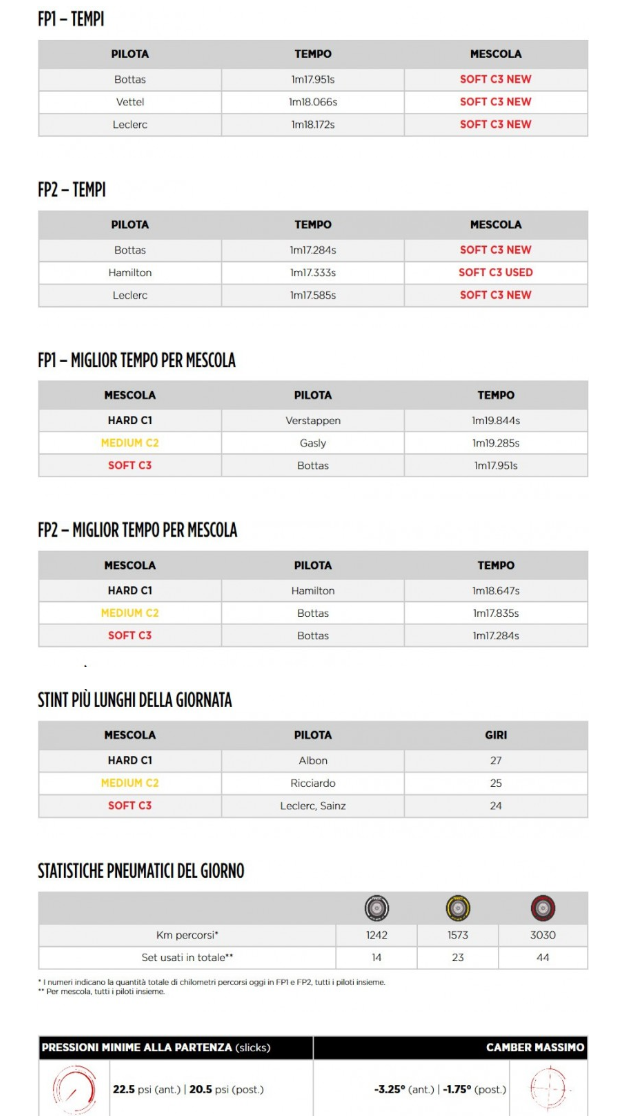Select the Leclerc, Sainz cell
Image resolution: width=624 pixels, height=1116 pixels.
[313, 805]
